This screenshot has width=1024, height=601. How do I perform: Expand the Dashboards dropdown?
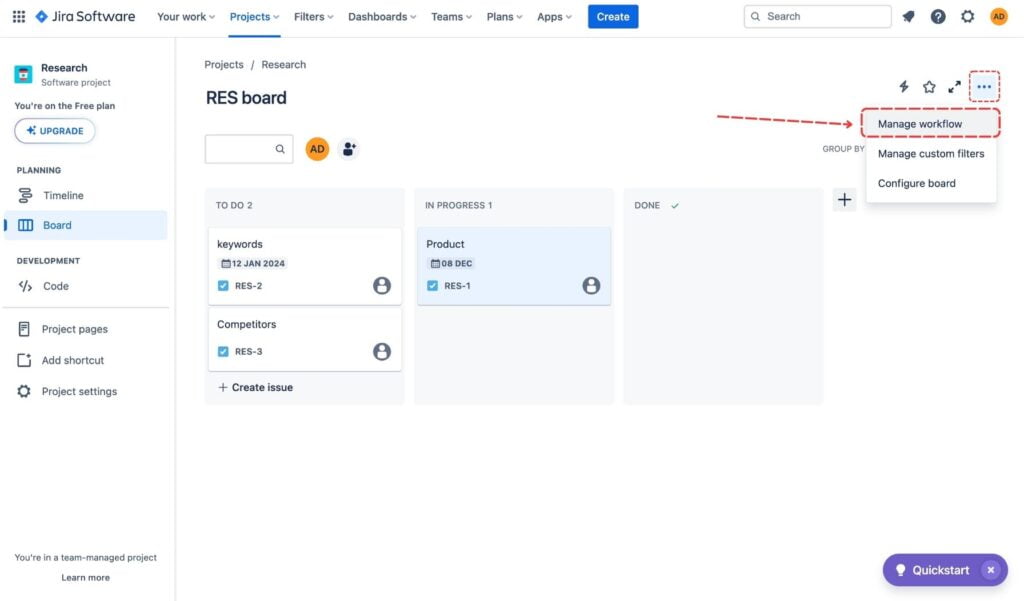[x=381, y=16]
